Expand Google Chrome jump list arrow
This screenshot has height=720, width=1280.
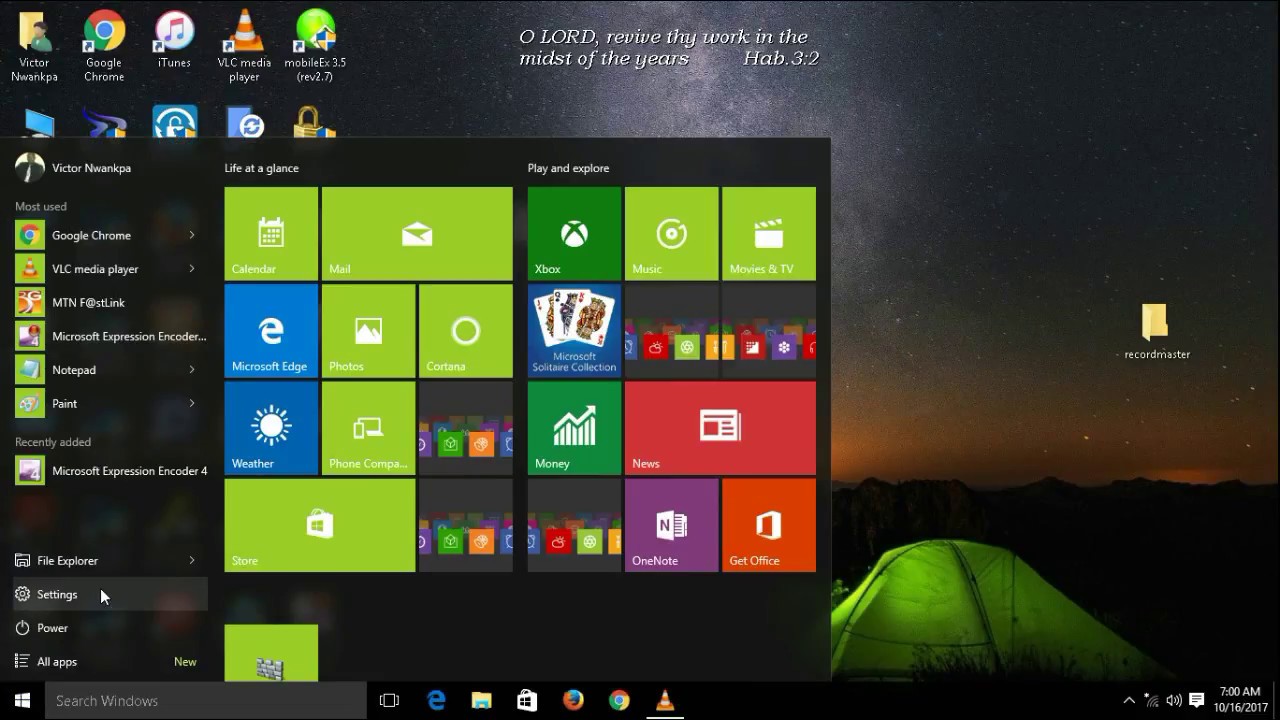pyautogui.click(x=191, y=235)
